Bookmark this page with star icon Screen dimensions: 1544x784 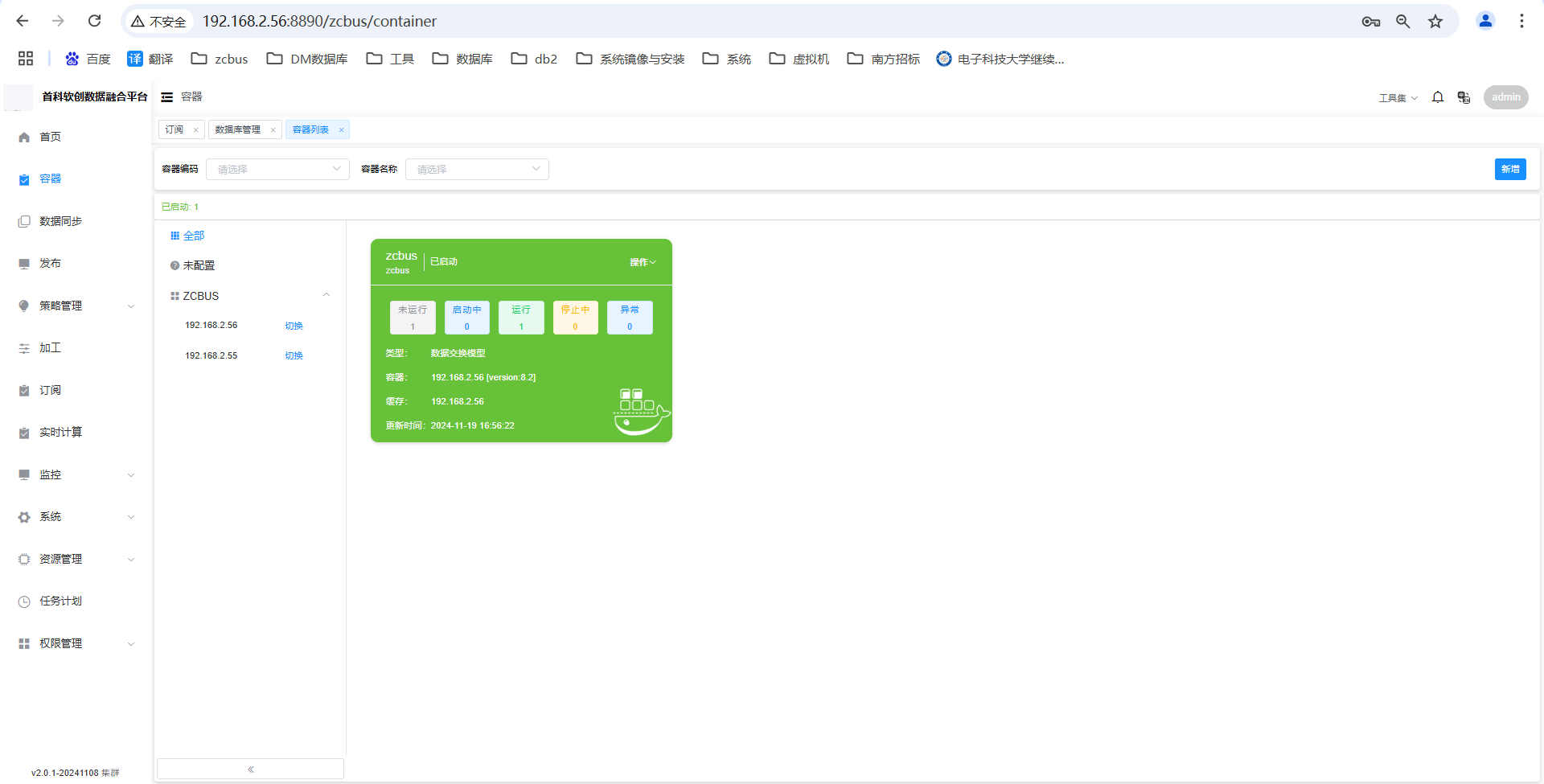[1435, 22]
